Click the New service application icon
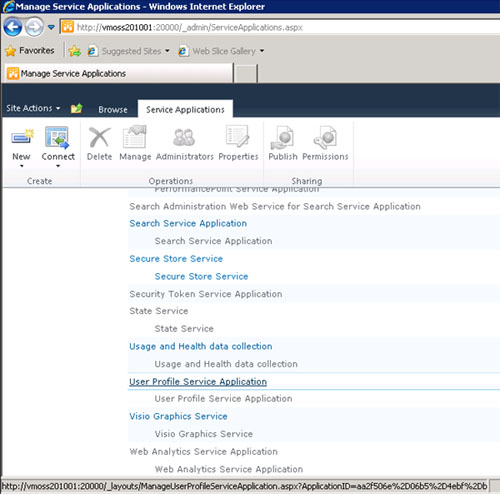Image resolution: width=500 pixels, height=494 pixels. coord(22,137)
